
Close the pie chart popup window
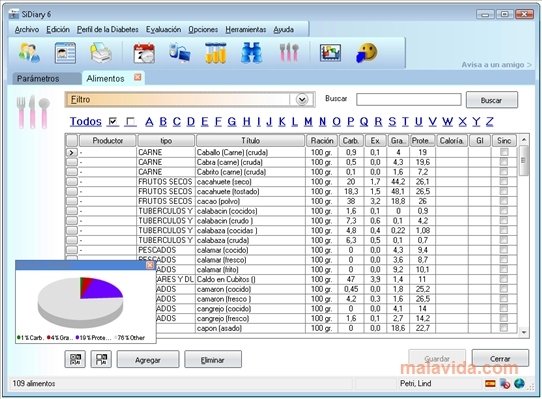coord(150,265)
